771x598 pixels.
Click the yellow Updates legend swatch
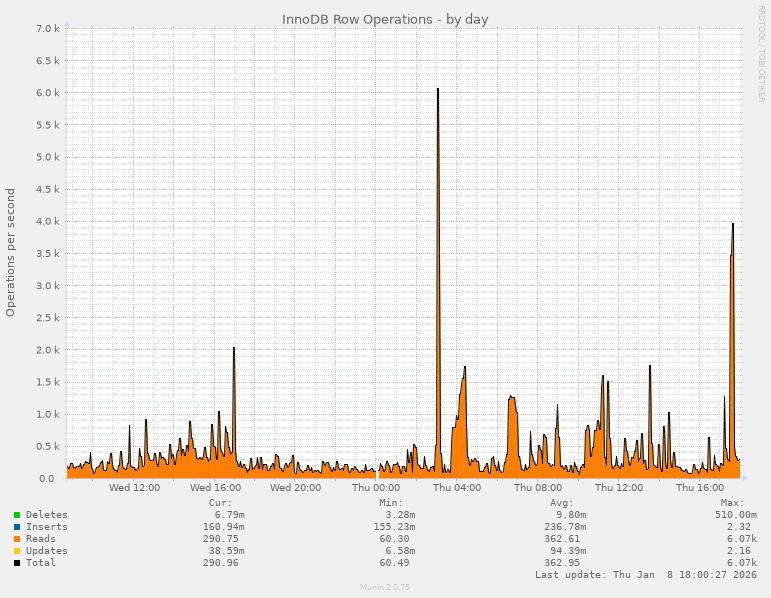tap(17, 551)
